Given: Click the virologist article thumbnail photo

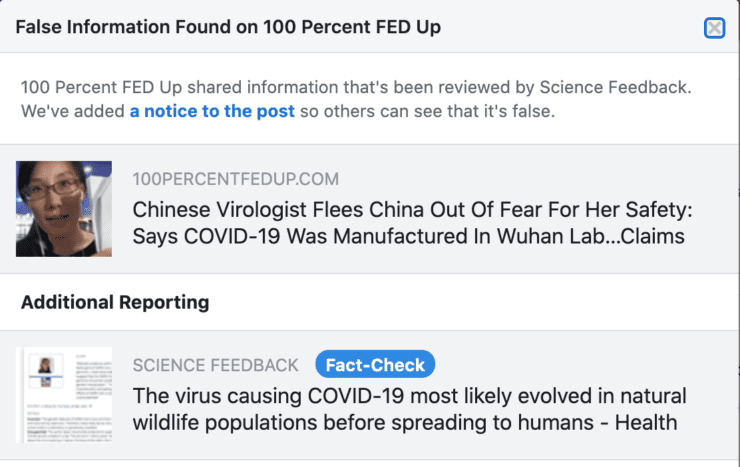Looking at the screenshot, I should pyautogui.click(x=64, y=209).
